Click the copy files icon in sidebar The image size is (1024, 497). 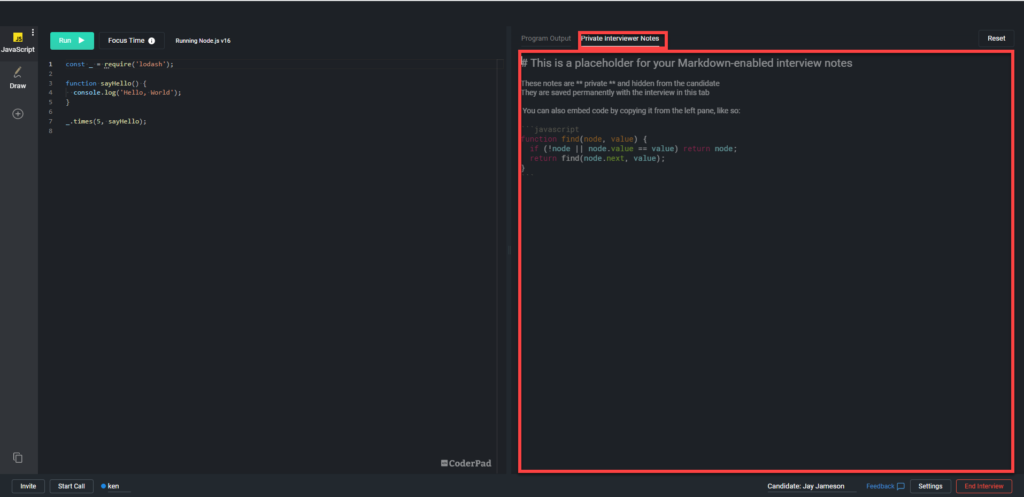click(18, 458)
